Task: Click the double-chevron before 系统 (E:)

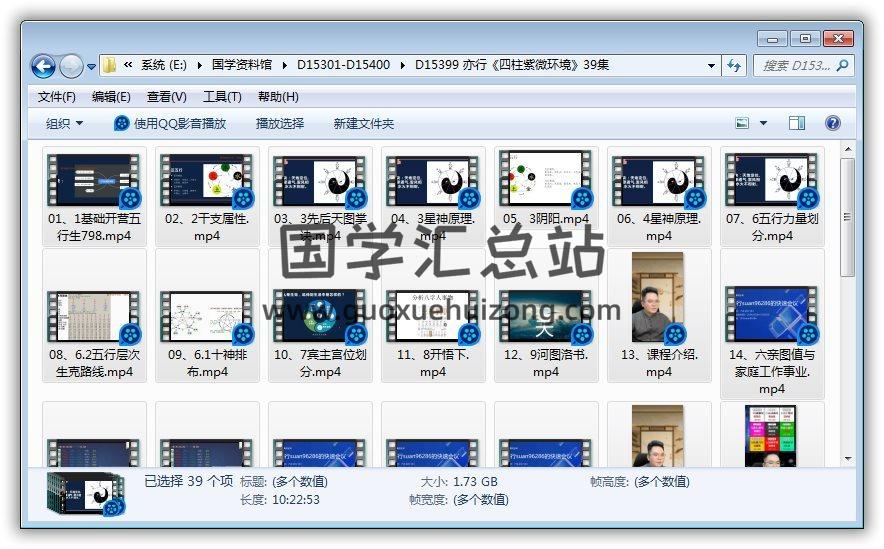Action: click(128, 65)
